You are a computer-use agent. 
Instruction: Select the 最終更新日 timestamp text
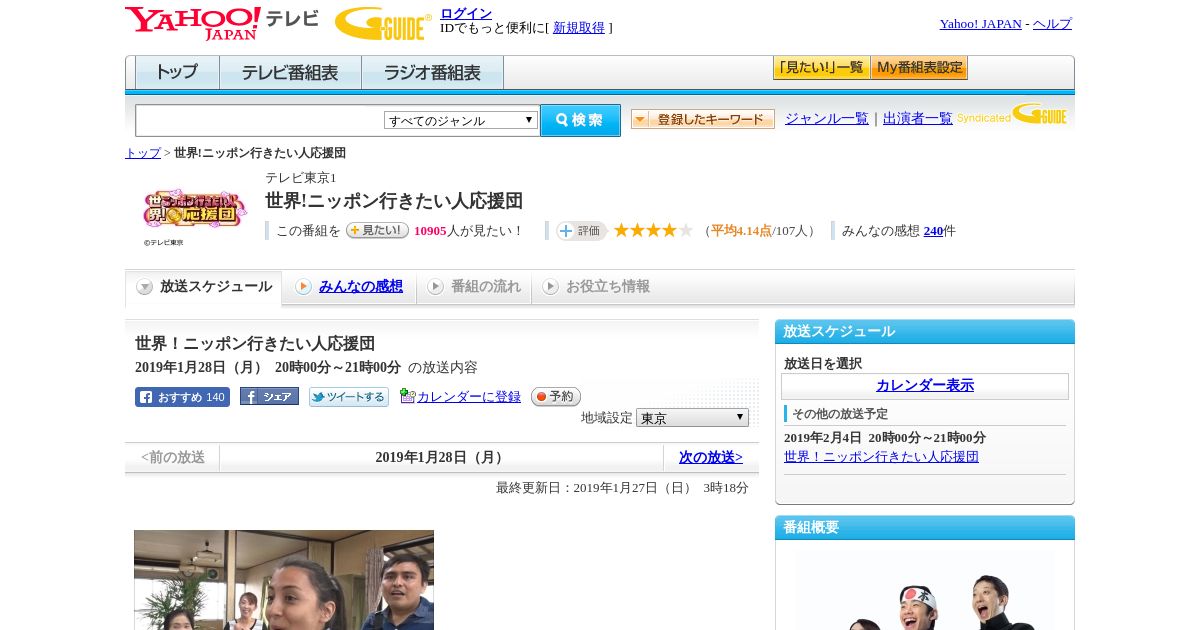[622, 488]
